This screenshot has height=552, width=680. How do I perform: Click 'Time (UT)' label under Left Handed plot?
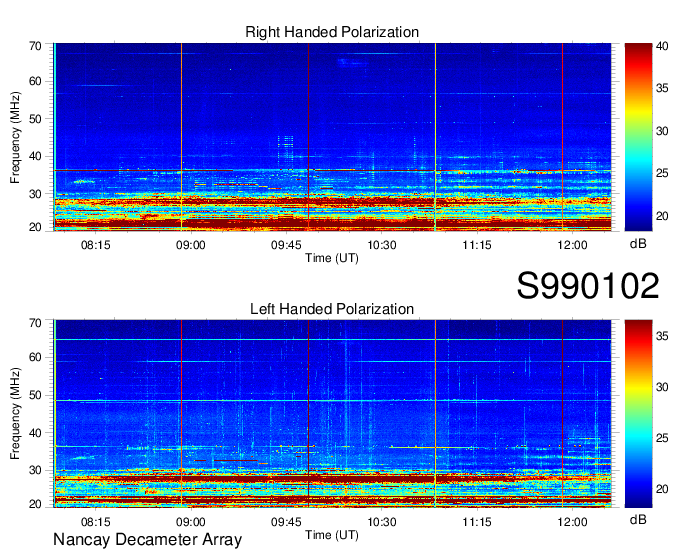[332, 535]
